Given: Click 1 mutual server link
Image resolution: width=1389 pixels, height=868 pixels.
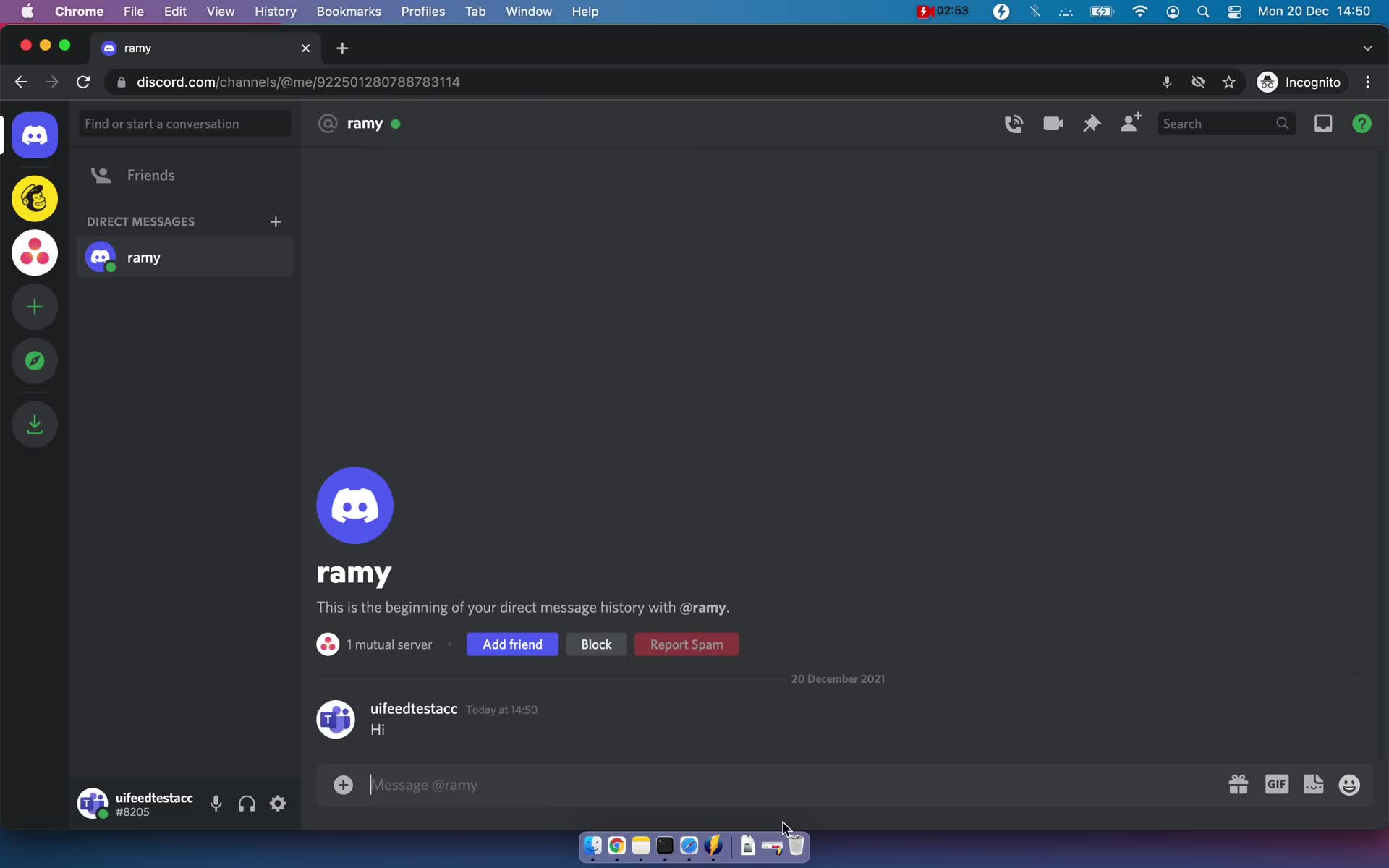Looking at the screenshot, I should [388, 644].
